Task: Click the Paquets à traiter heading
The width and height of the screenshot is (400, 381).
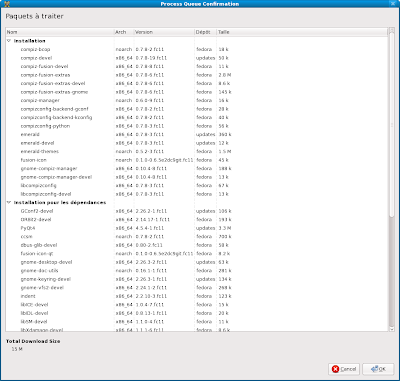Action: tap(34, 16)
